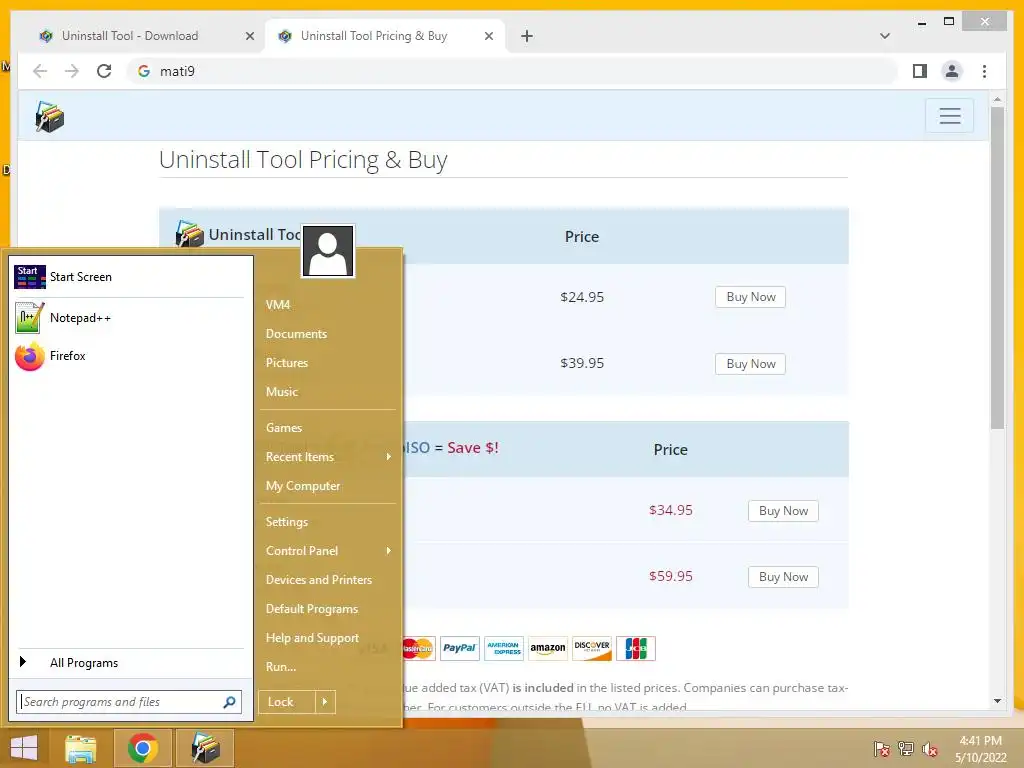Click the PayPal payment icon
The image size is (1024, 768).
[460, 648]
